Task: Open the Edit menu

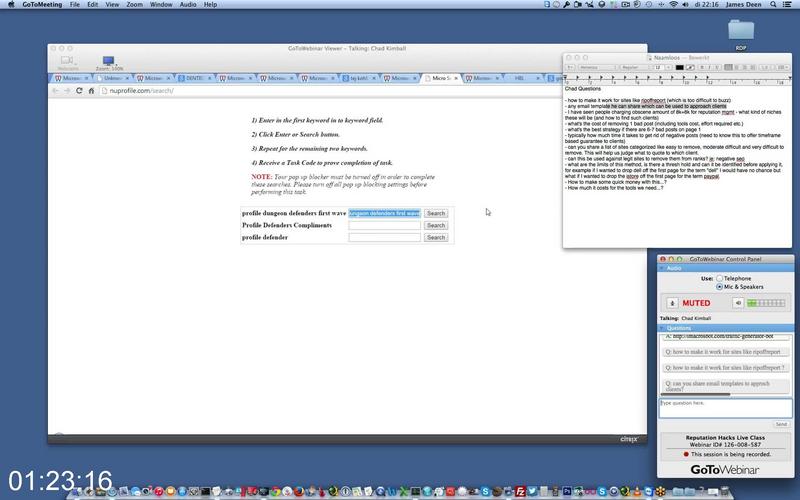Action: pos(92,4)
